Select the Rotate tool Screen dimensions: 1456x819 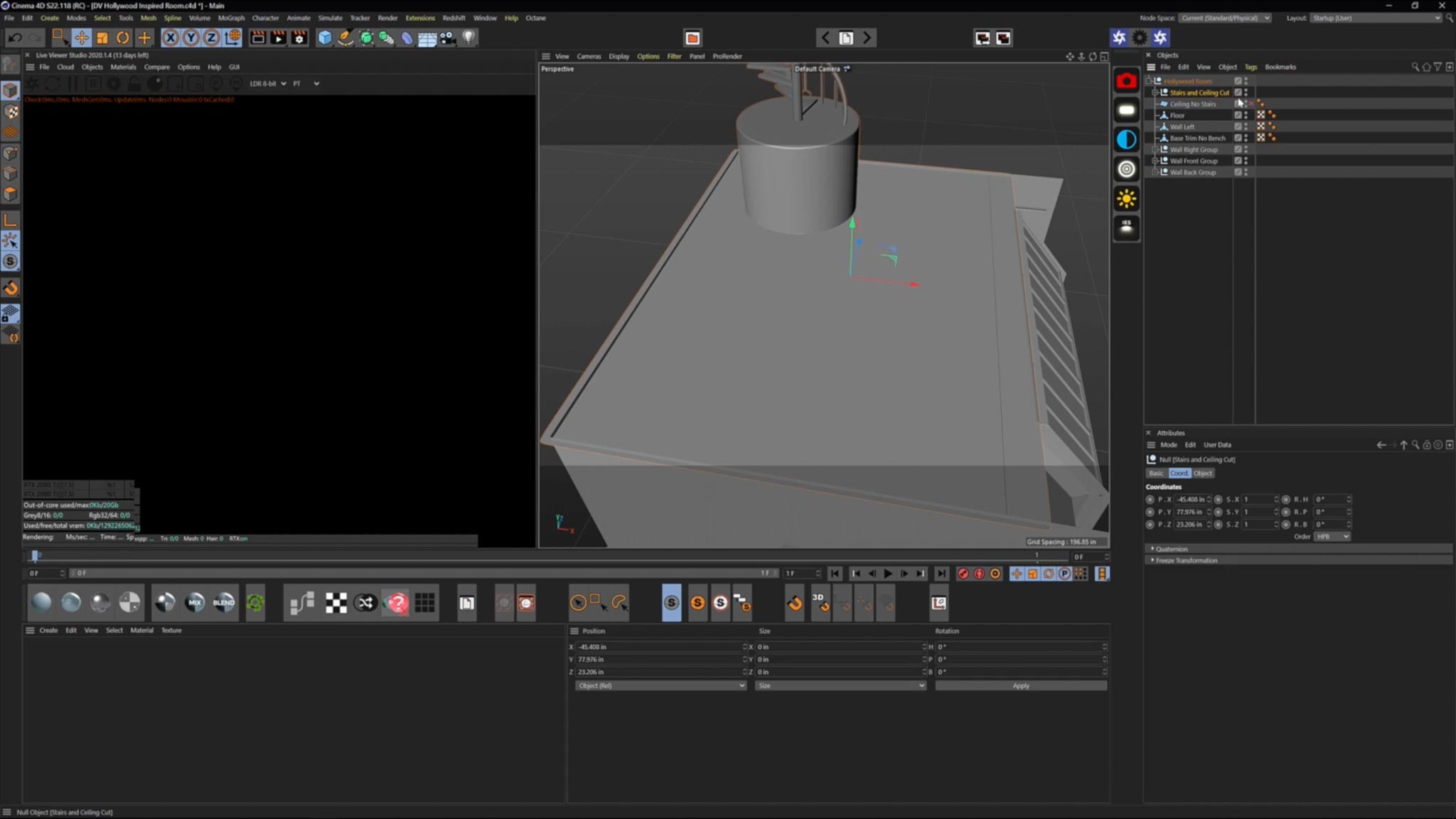123,38
